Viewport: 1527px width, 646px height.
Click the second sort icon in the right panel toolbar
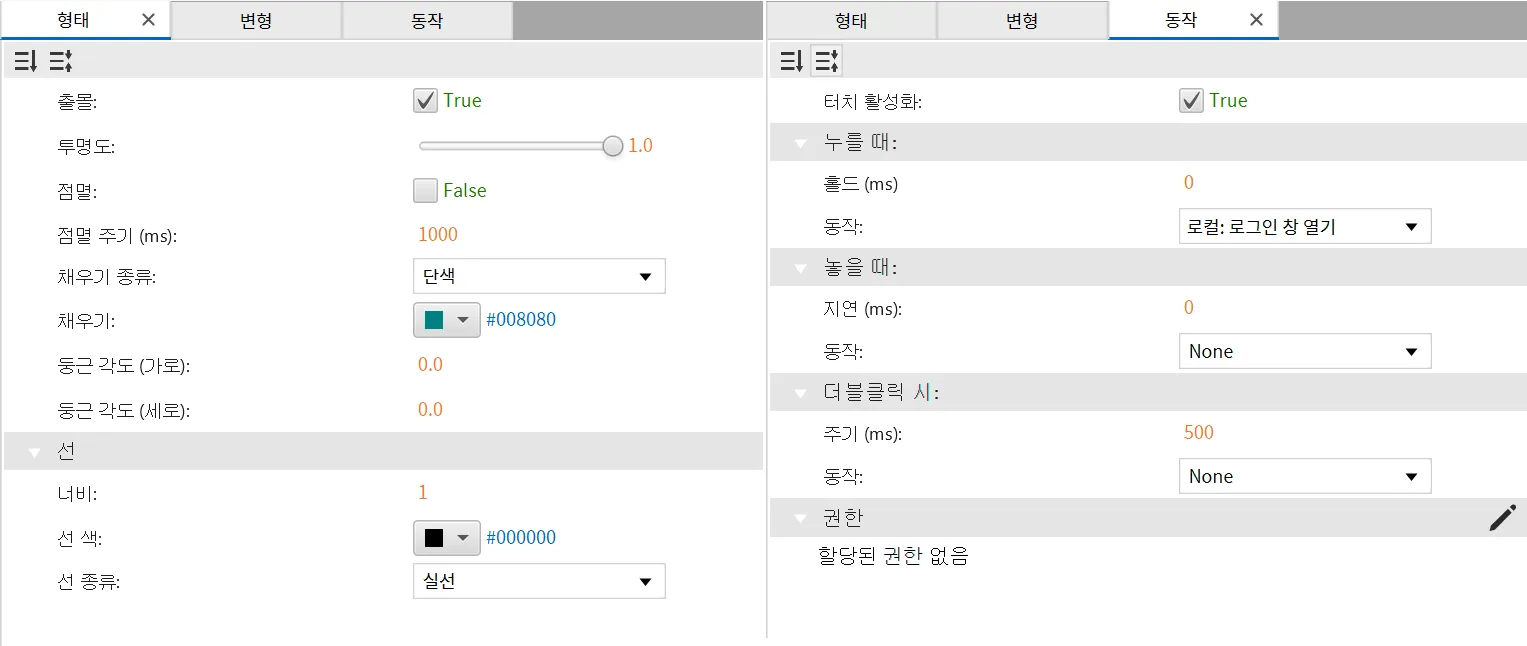click(x=826, y=62)
